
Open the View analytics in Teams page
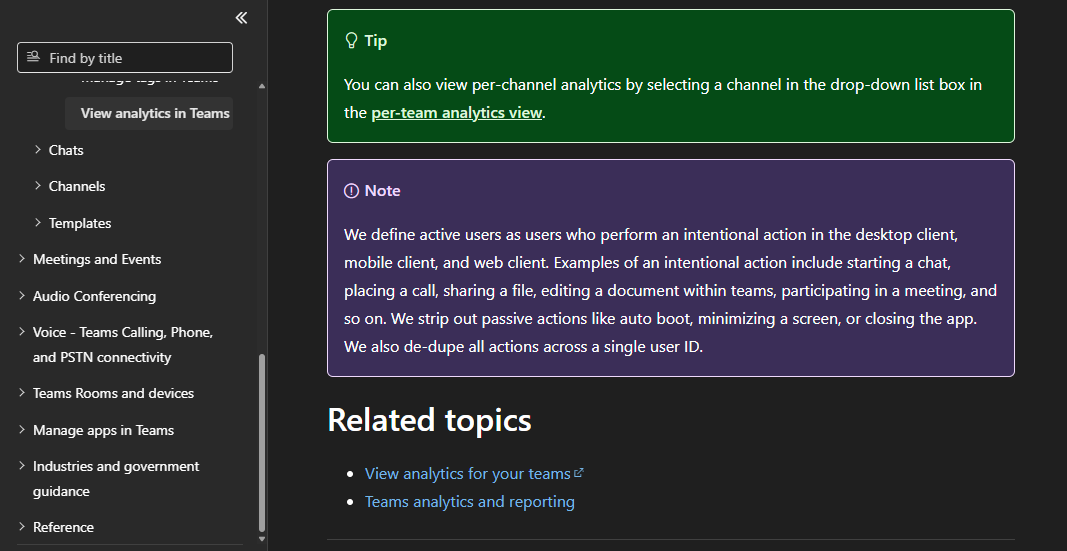coord(149,113)
